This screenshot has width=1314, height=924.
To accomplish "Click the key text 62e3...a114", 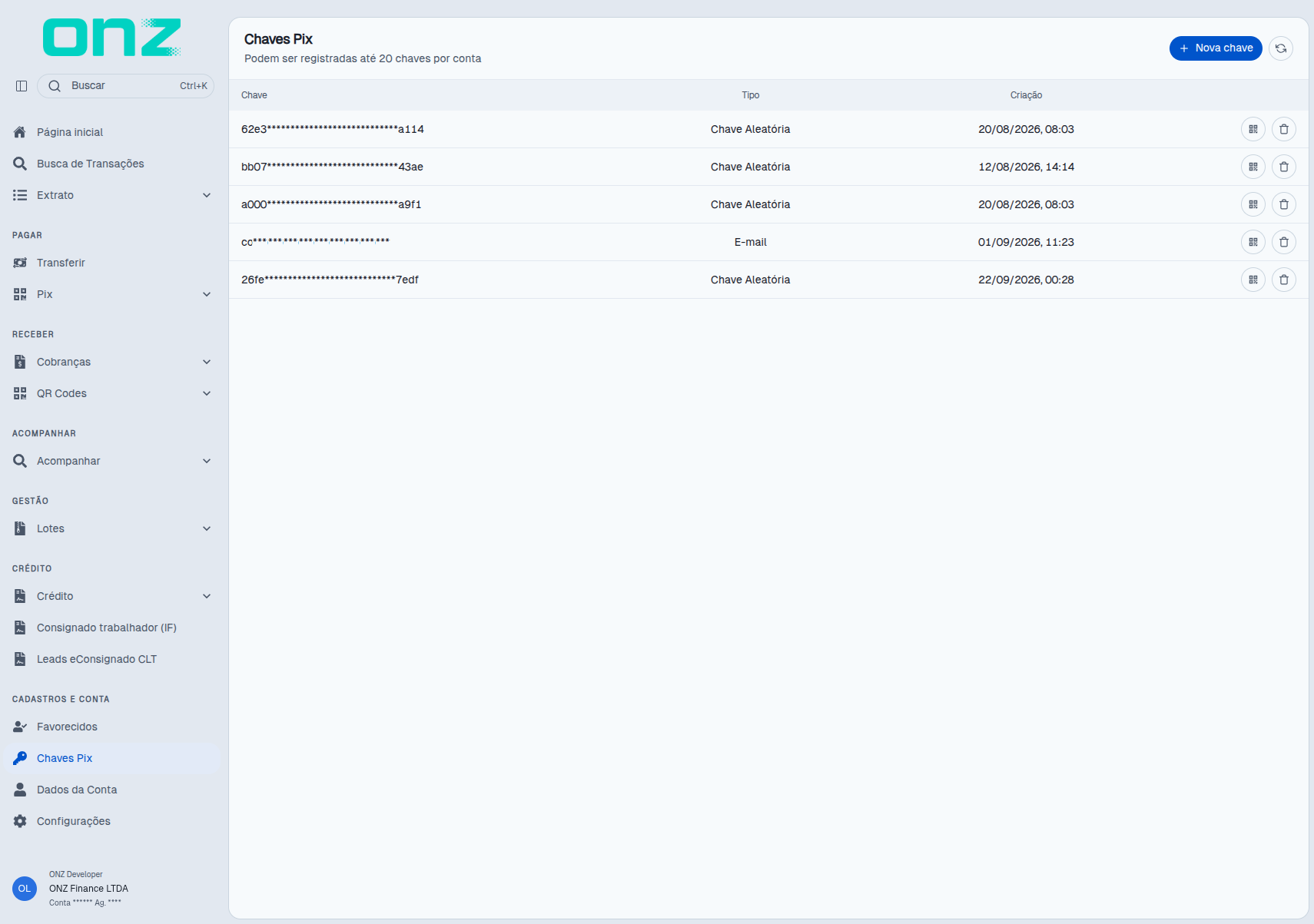I will (x=333, y=129).
